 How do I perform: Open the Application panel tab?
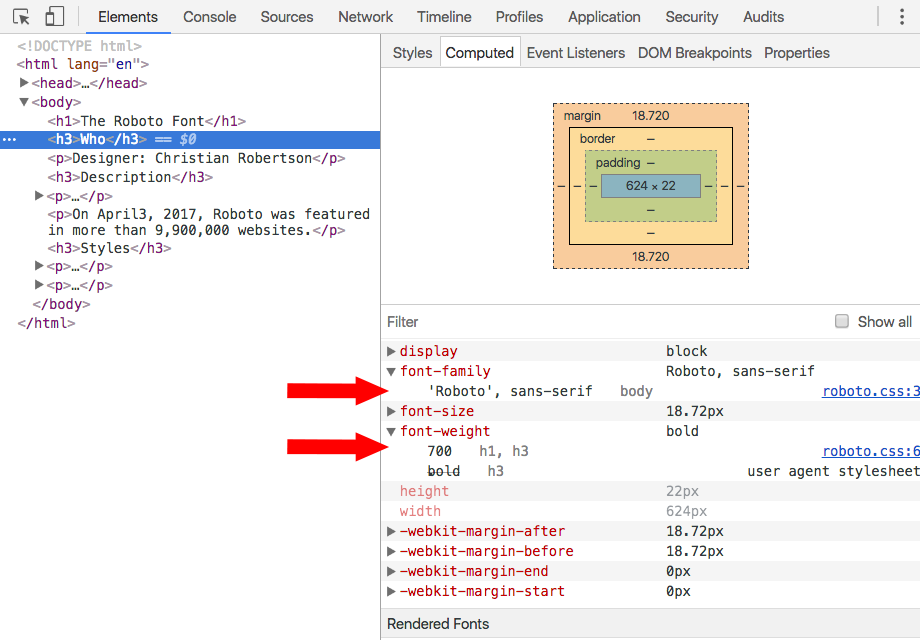[604, 17]
